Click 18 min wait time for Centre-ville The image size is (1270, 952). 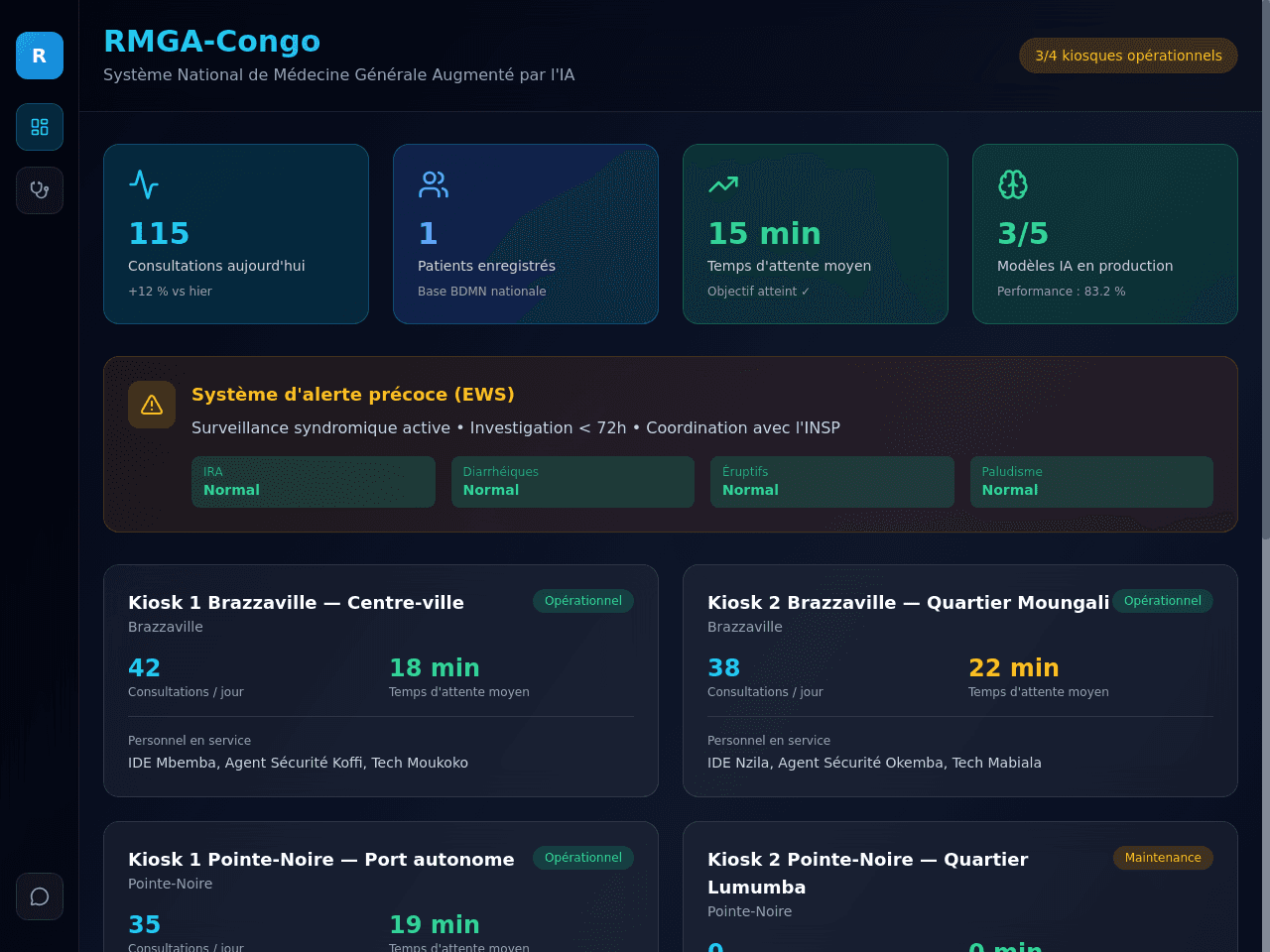[435, 667]
